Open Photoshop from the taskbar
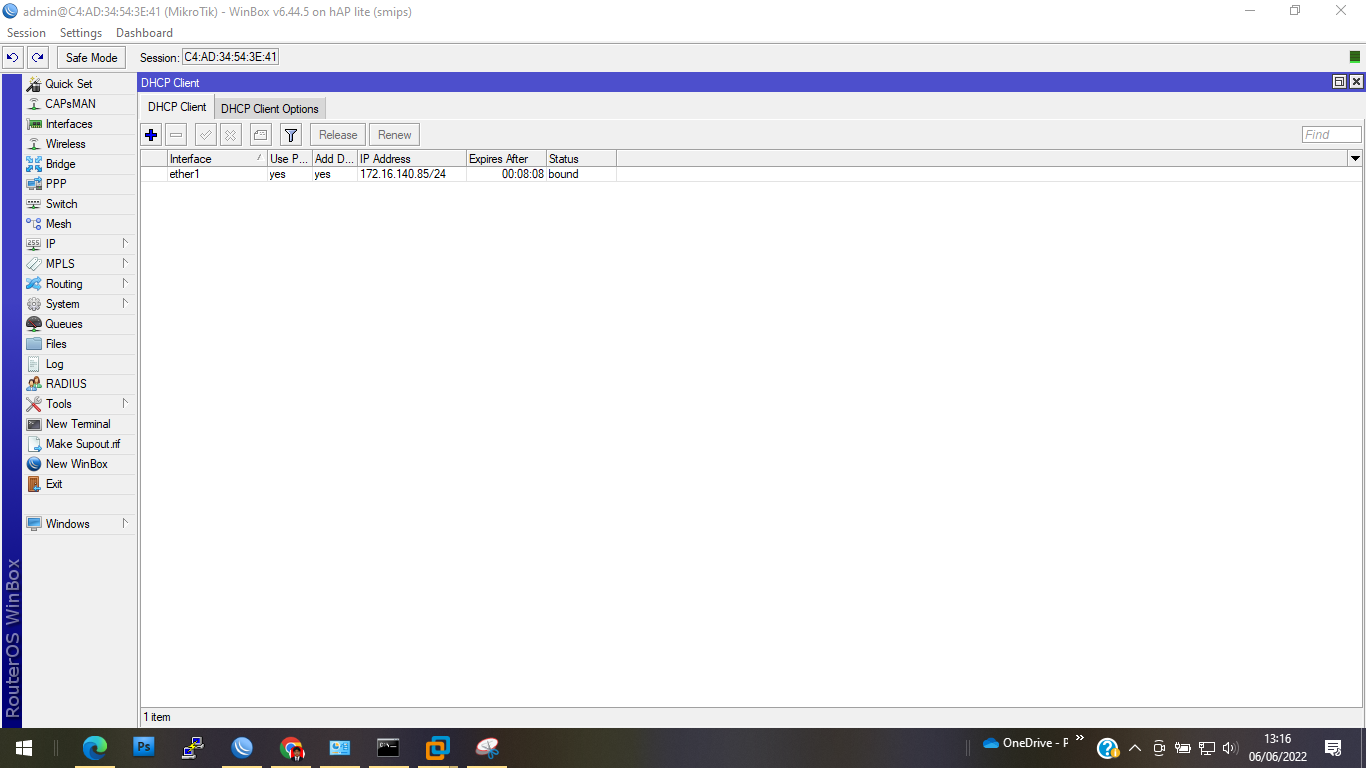Screen dimensions: 1366x768 pyautogui.click(x=144, y=748)
